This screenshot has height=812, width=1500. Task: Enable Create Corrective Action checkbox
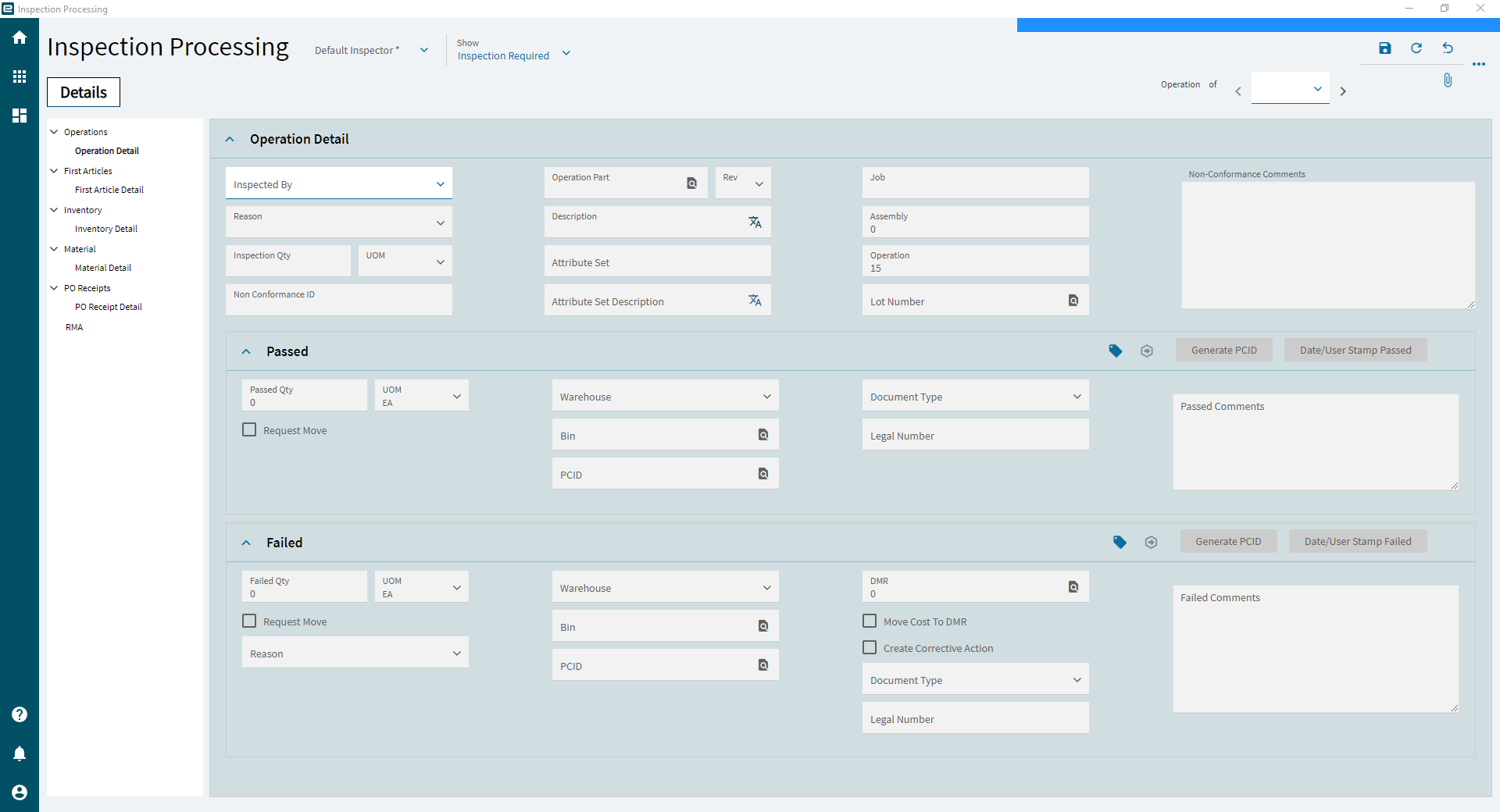click(870, 647)
